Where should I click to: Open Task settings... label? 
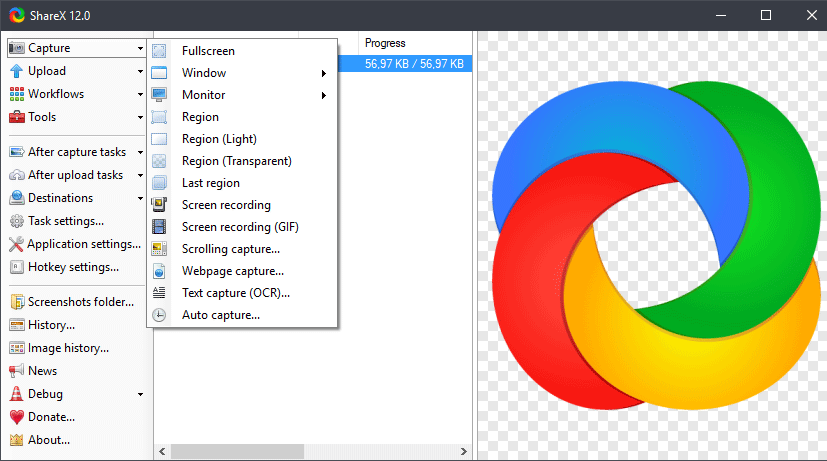pyautogui.click(x=66, y=221)
